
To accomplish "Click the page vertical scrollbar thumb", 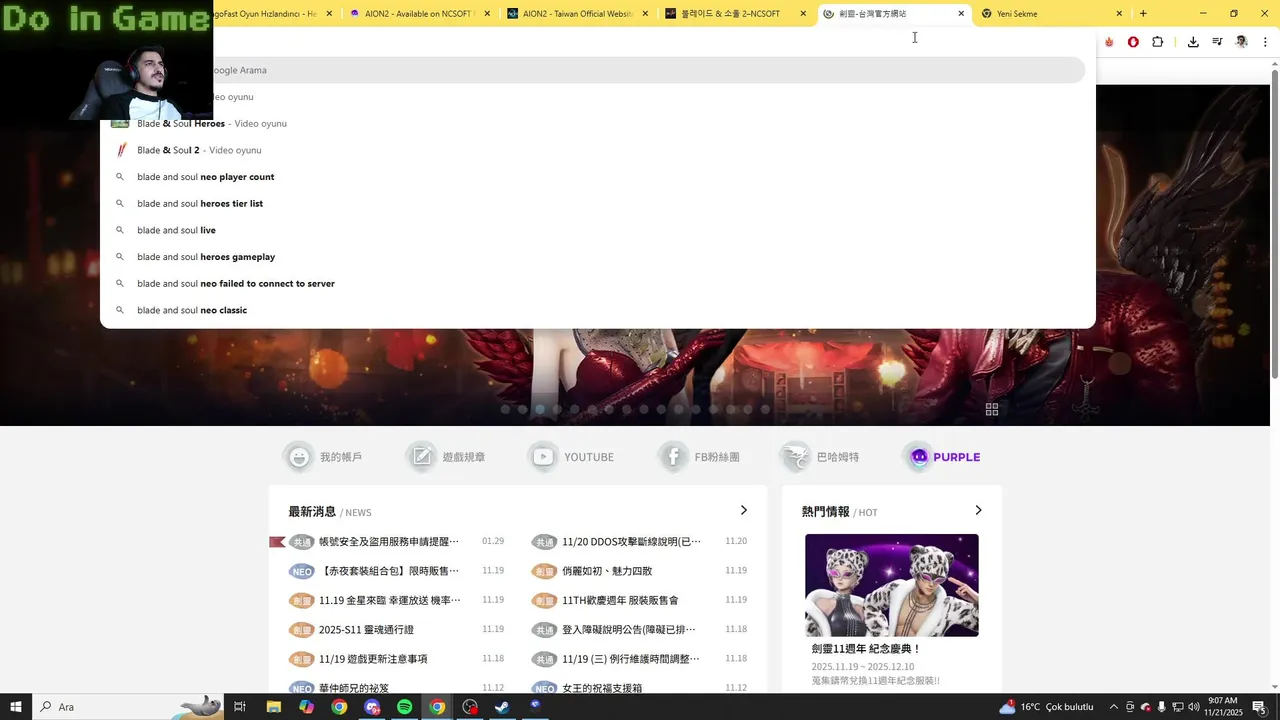I will [x=1274, y=225].
